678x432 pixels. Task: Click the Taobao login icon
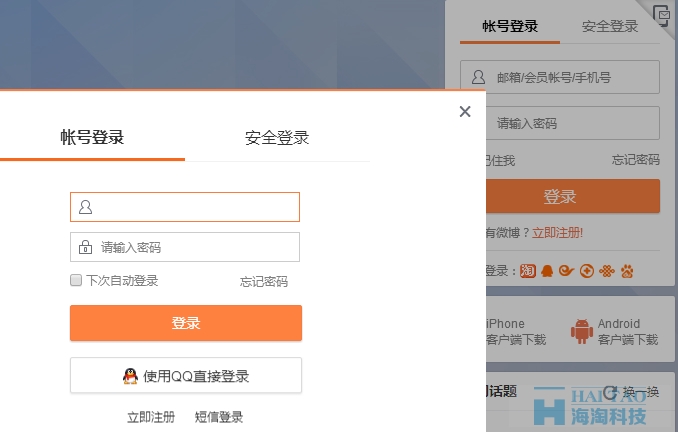point(527,271)
